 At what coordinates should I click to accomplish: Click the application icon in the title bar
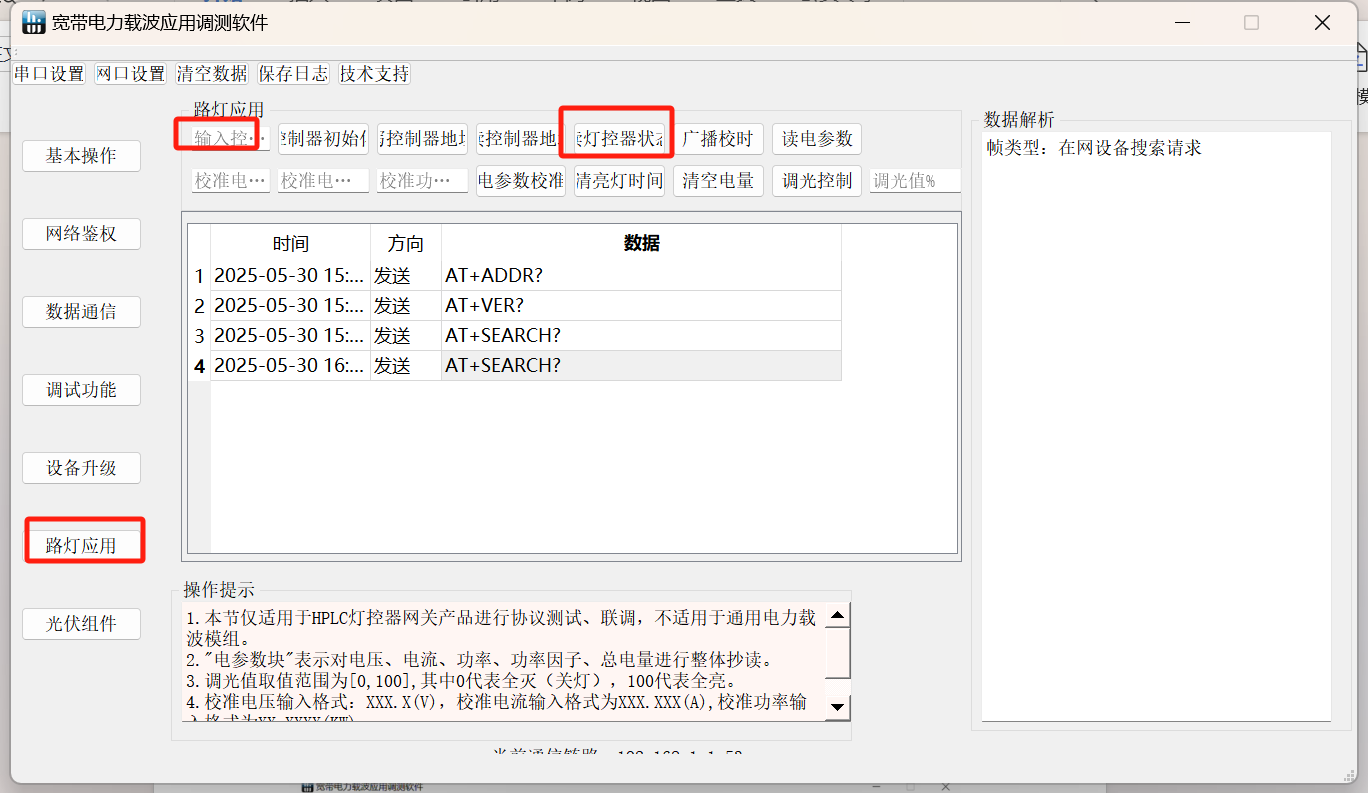(x=33, y=21)
